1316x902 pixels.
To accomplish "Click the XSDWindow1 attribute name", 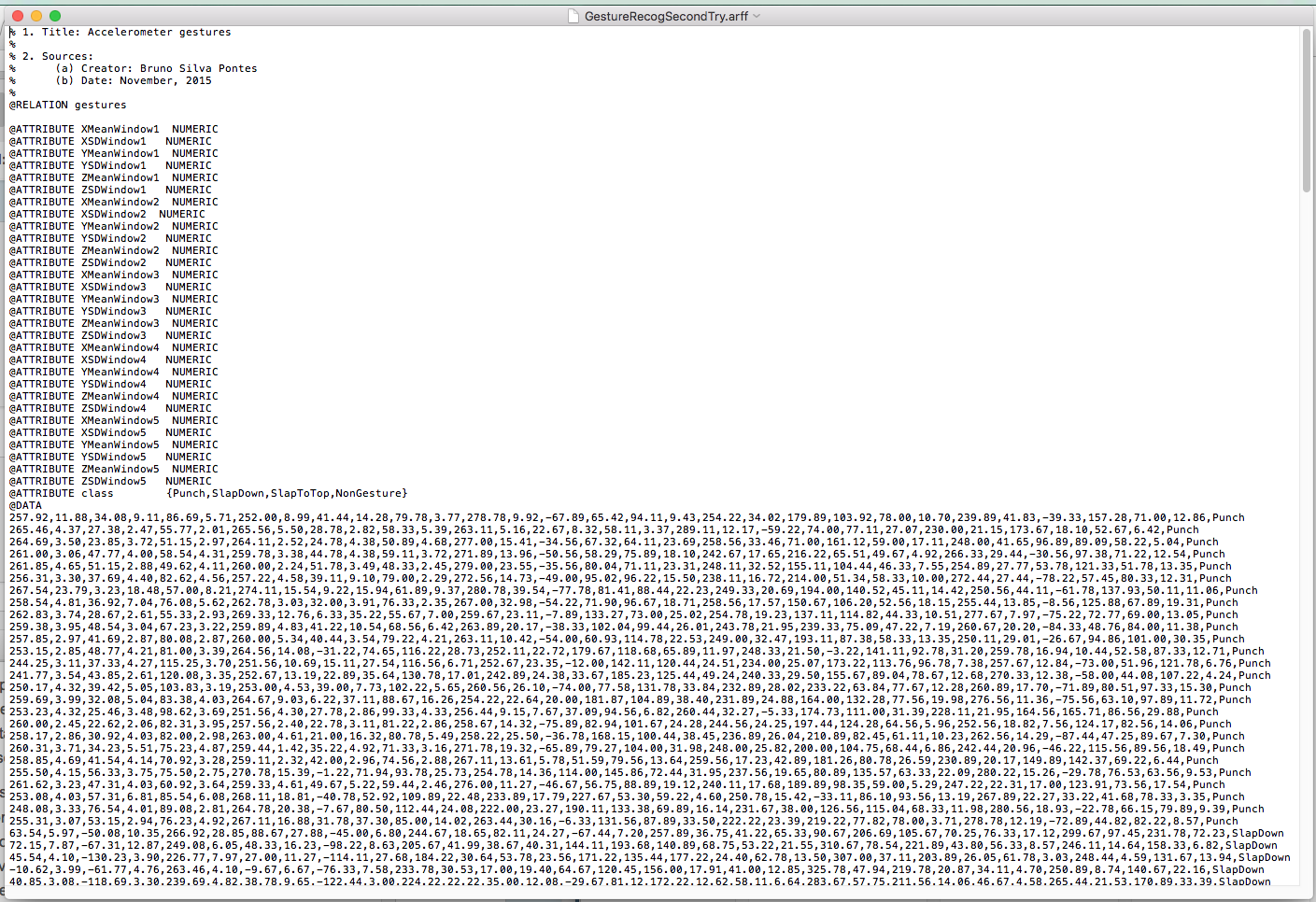I will [113, 141].
